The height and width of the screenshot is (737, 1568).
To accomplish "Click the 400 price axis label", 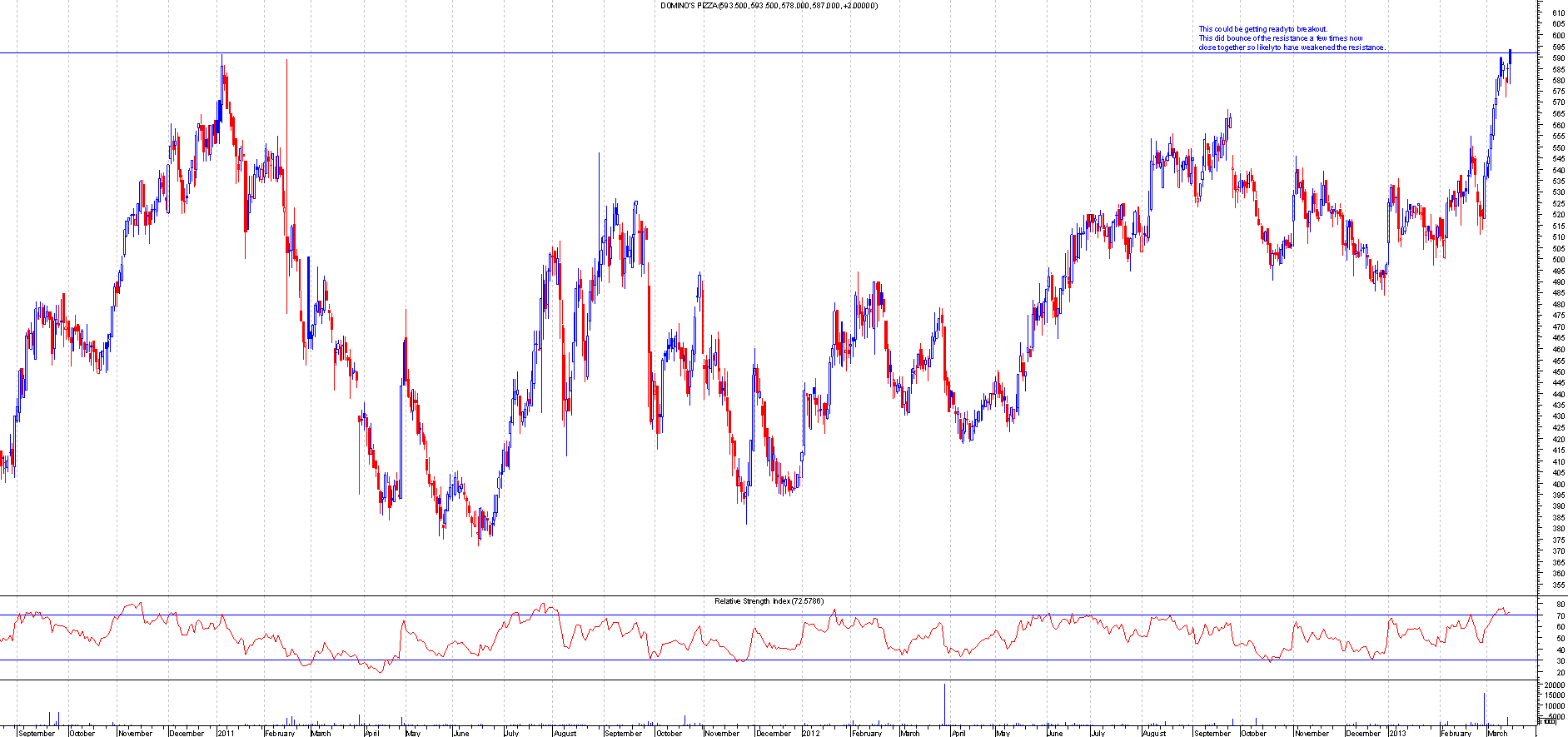I will 1557,484.
